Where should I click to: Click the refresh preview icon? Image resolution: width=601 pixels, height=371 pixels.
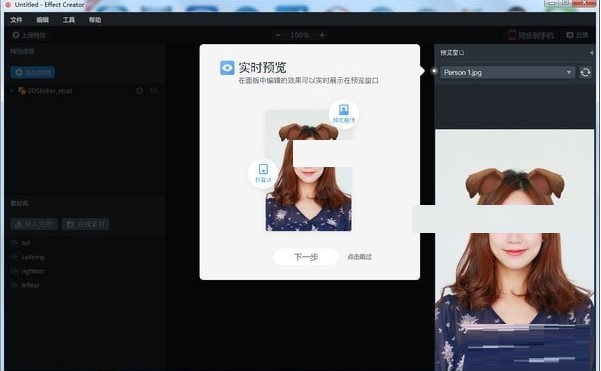point(585,72)
